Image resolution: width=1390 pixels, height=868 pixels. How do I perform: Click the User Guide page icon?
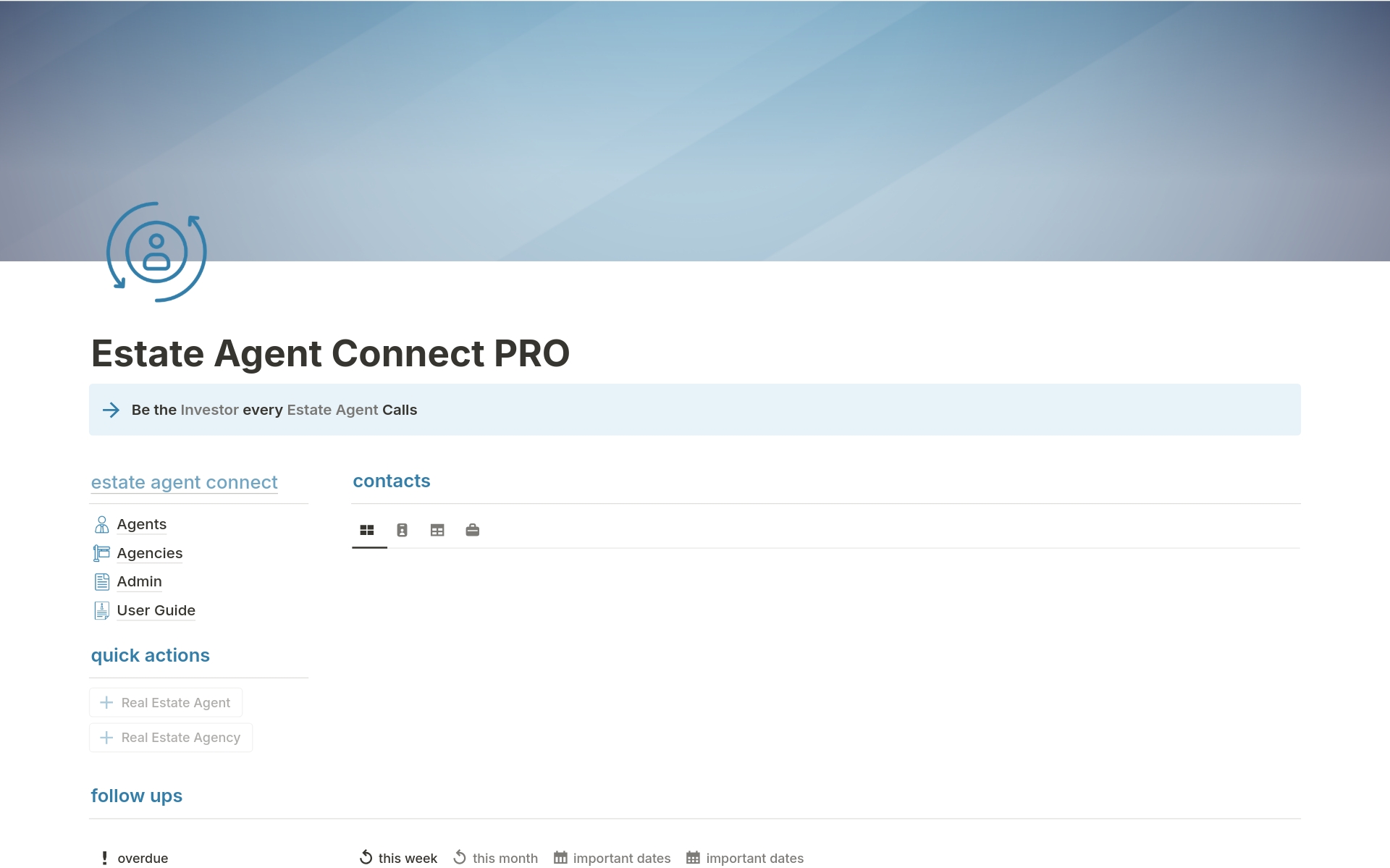(102, 611)
